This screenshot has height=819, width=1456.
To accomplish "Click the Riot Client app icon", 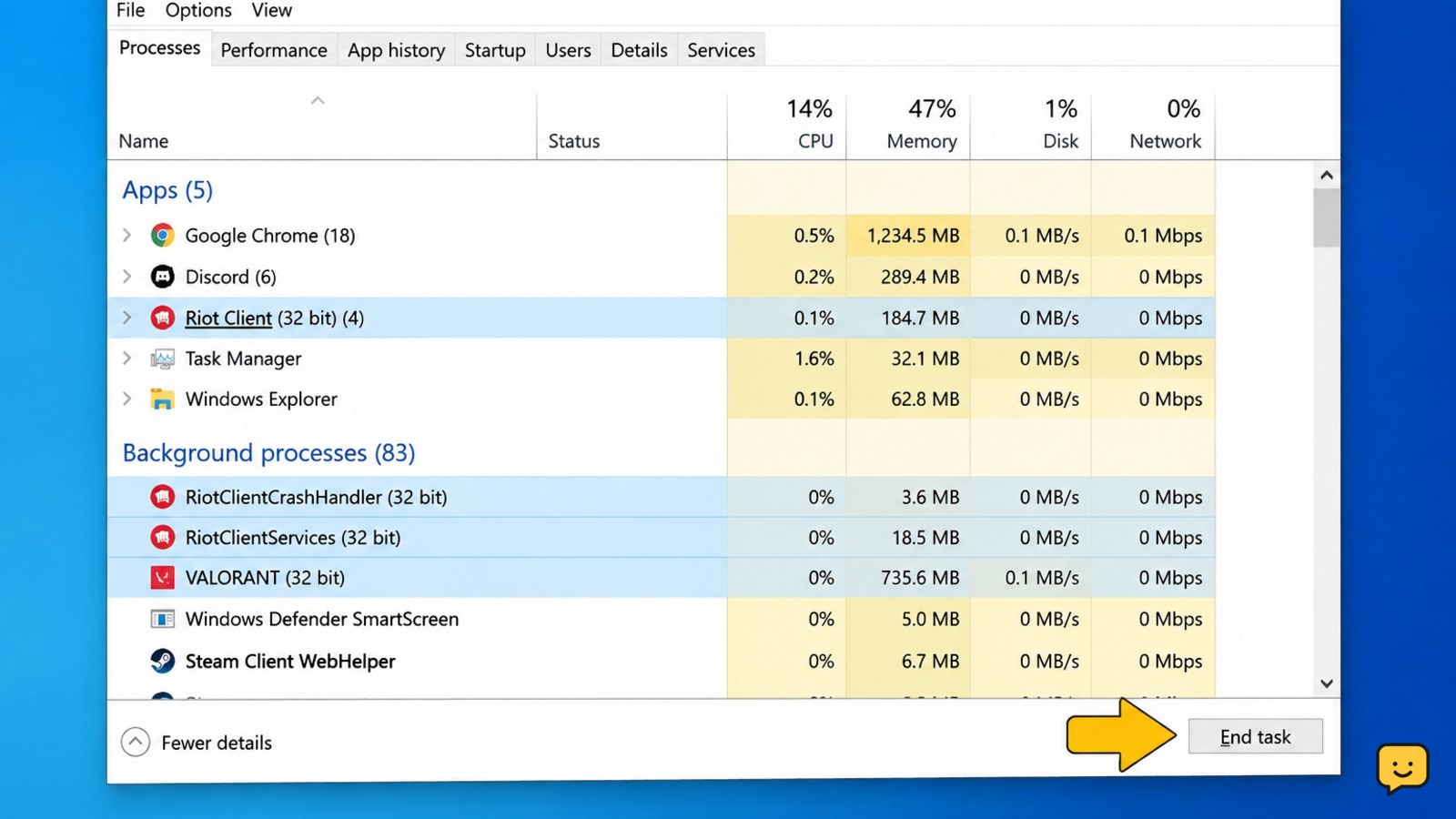I will (163, 318).
